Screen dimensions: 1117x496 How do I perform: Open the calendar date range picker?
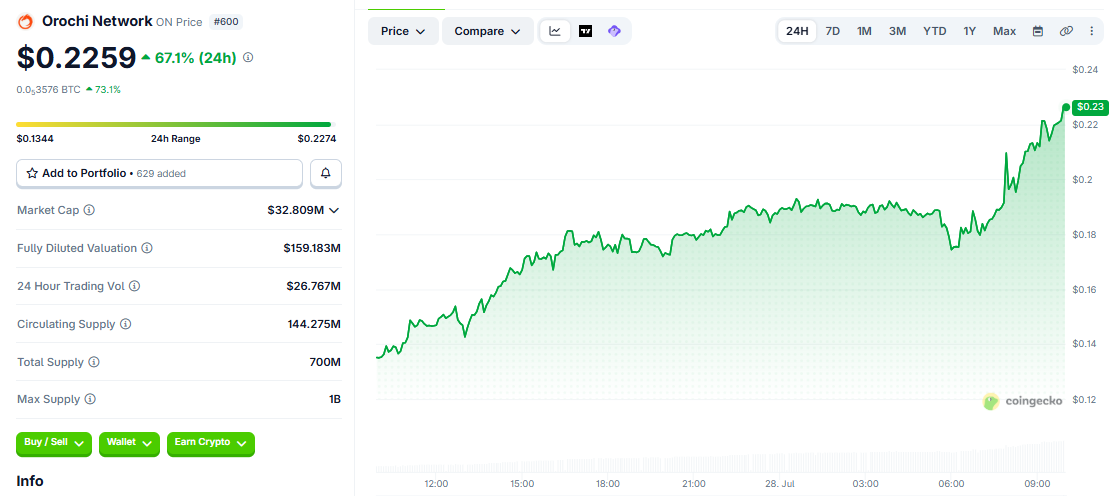tap(1038, 31)
